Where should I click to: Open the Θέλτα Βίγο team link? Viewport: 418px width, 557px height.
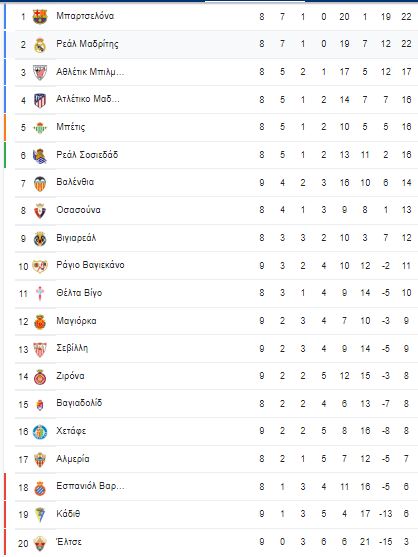(79, 293)
